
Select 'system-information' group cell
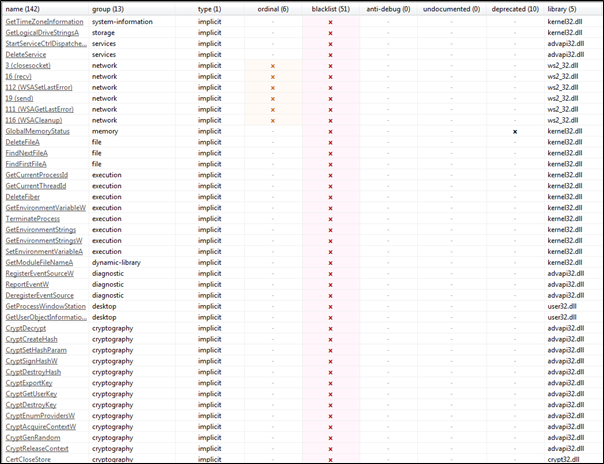tap(122, 22)
